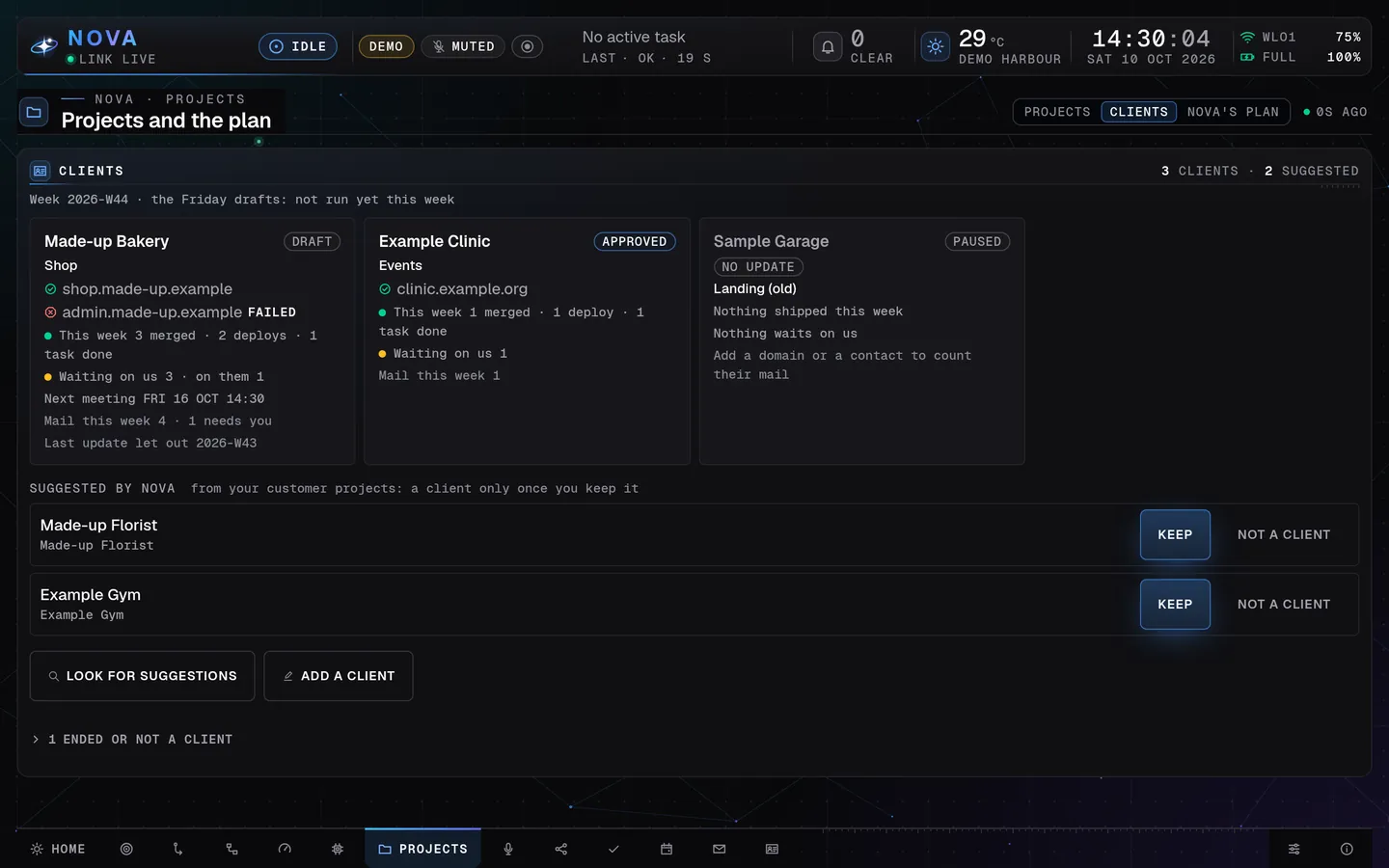Open the info icon in the bottom bar
Screen dimensions: 1389x868
(x=1347, y=849)
